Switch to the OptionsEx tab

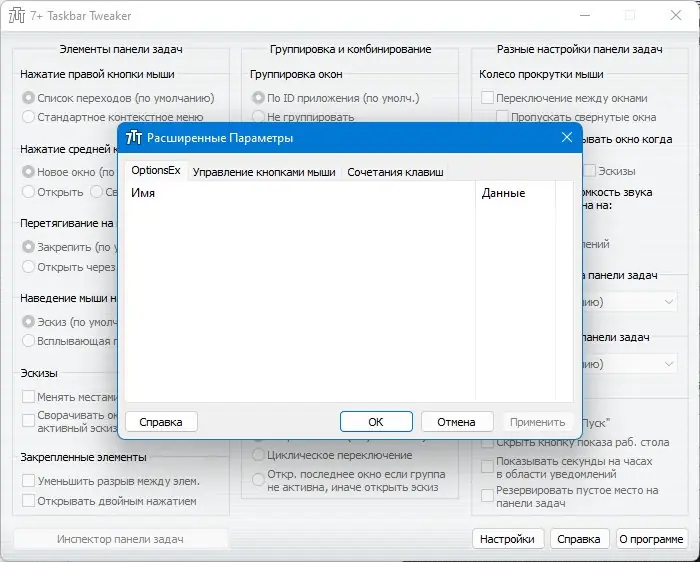(x=156, y=171)
